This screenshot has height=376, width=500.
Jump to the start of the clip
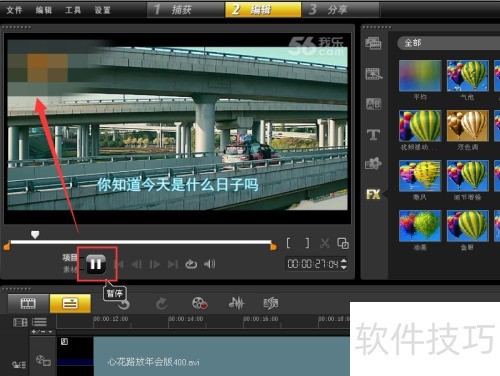click(x=119, y=264)
